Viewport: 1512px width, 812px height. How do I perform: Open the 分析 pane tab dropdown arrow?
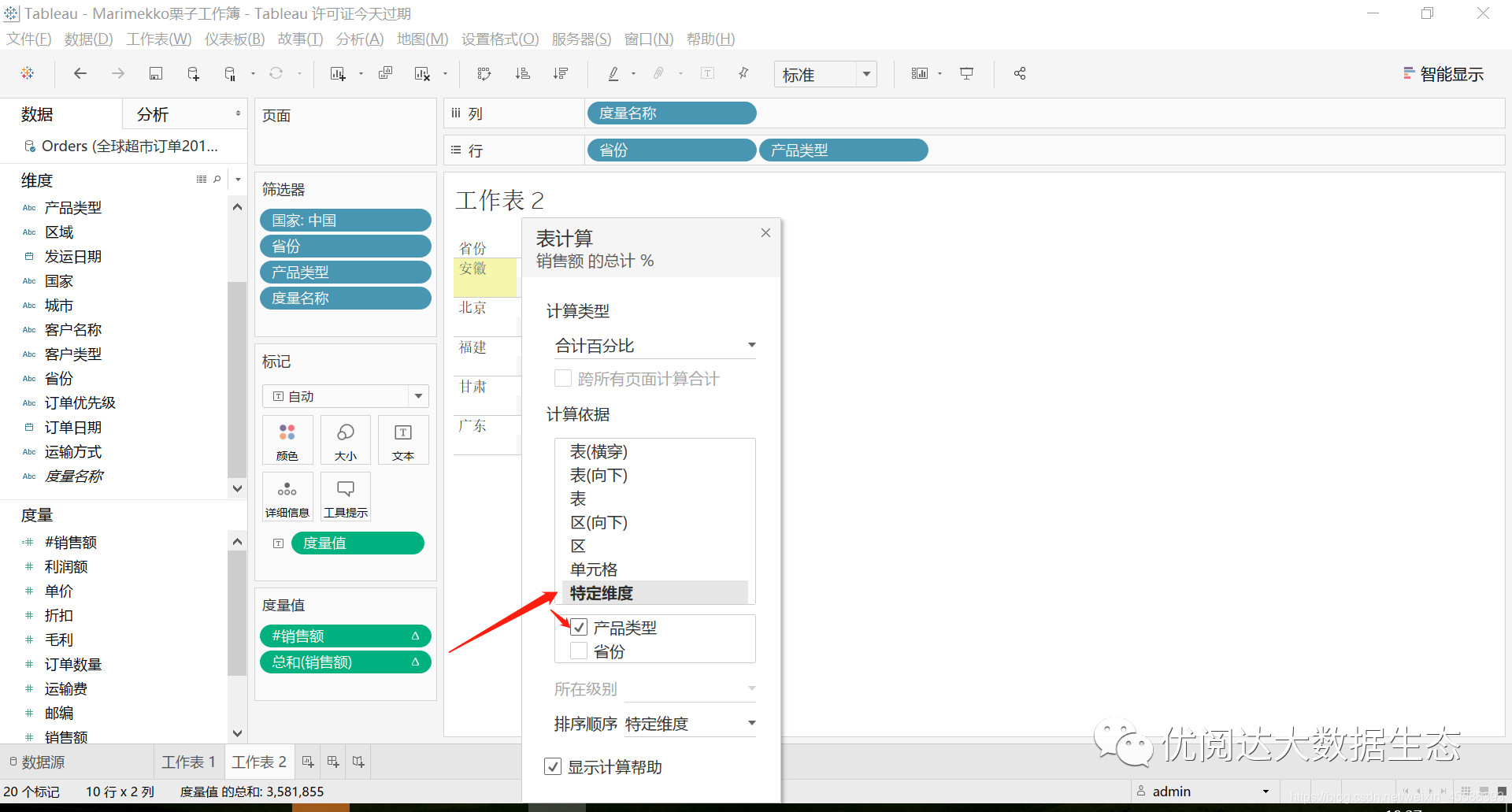pyautogui.click(x=238, y=113)
